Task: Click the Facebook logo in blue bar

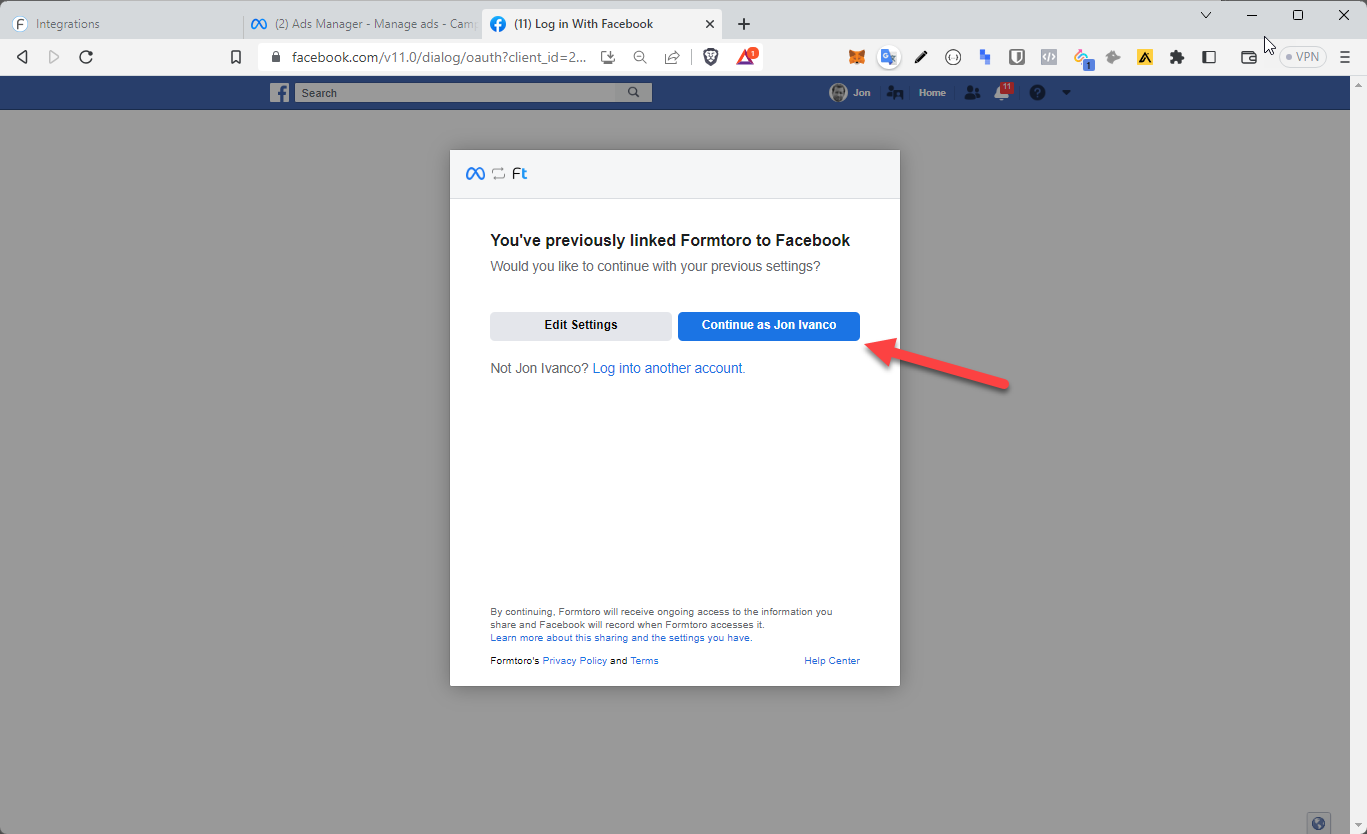Action: tap(280, 93)
